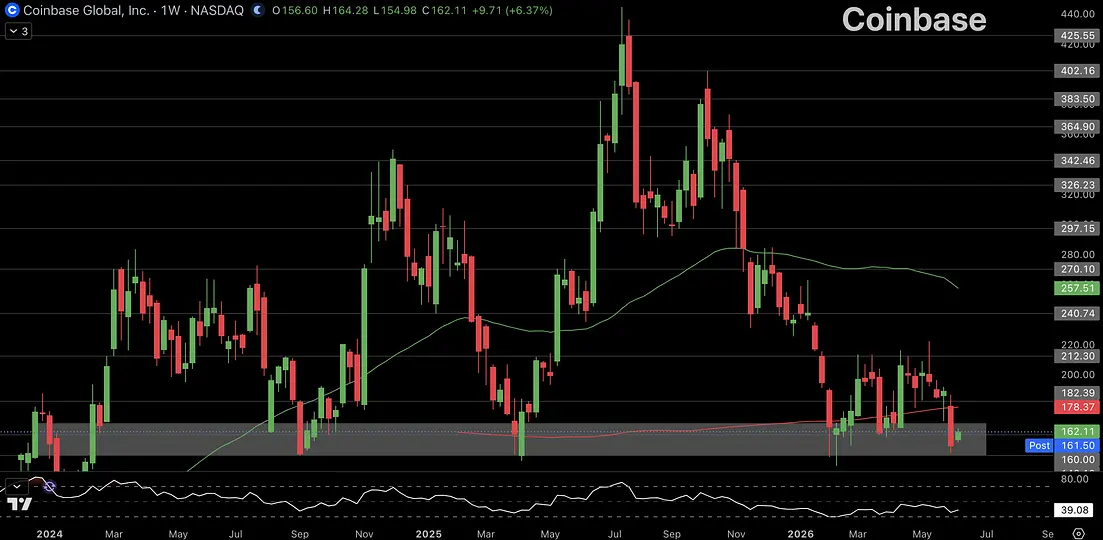
Task: Click the 80.00 RSI scale label
Action: click(1075, 480)
